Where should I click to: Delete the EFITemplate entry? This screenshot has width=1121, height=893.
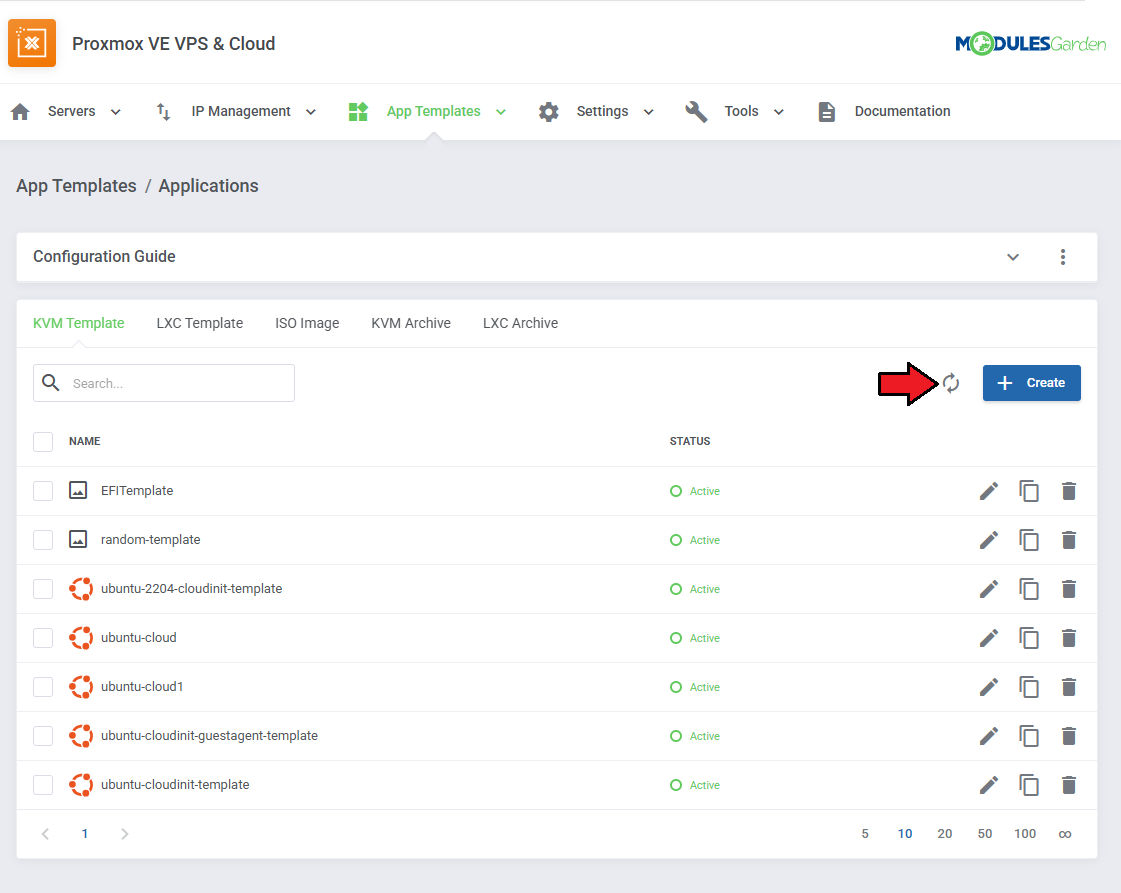point(1069,491)
